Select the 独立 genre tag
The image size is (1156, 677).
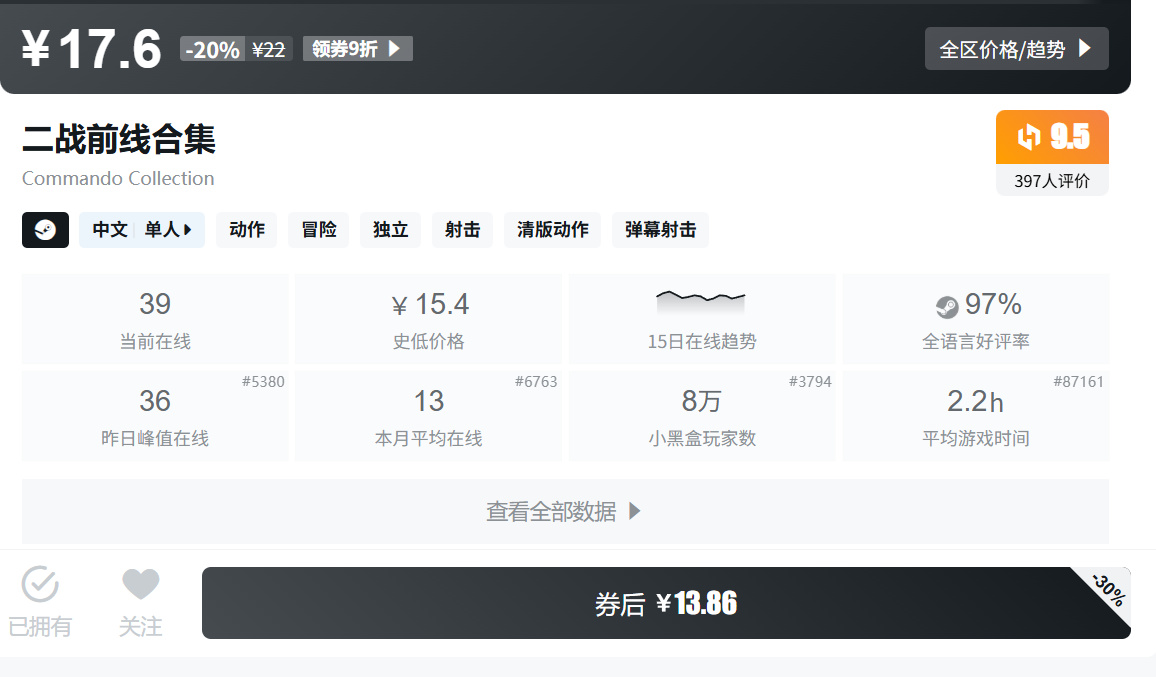click(390, 230)
